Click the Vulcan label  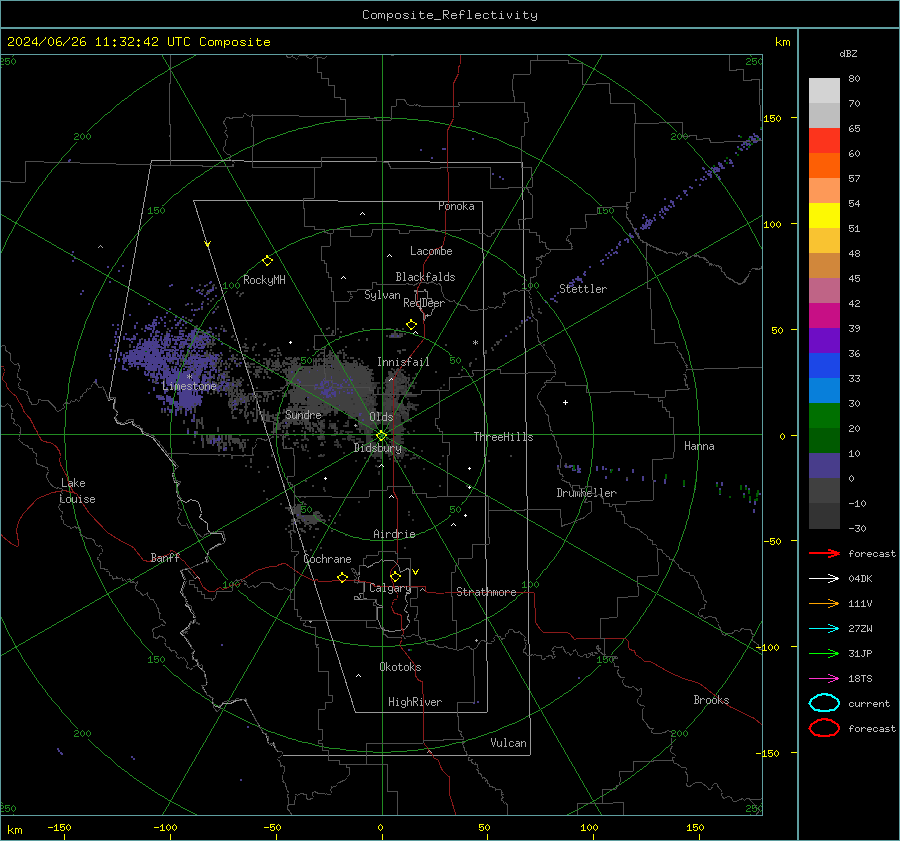(508, 743)
